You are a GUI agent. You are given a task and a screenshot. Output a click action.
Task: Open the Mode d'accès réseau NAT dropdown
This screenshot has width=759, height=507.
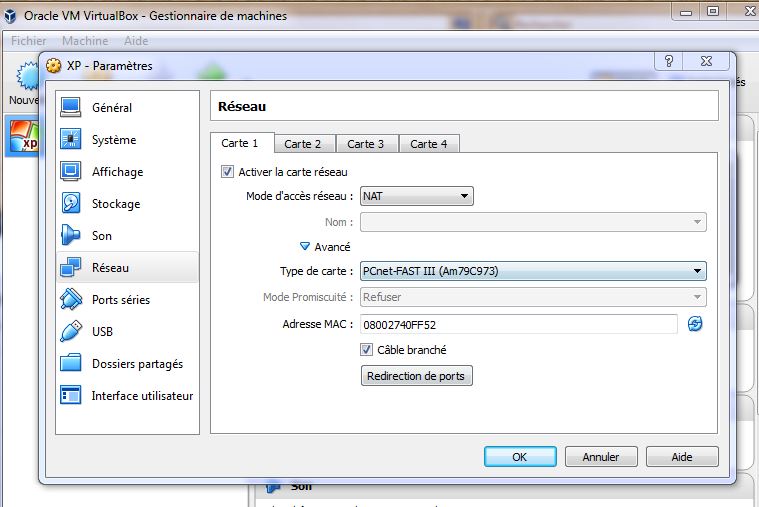417,196
